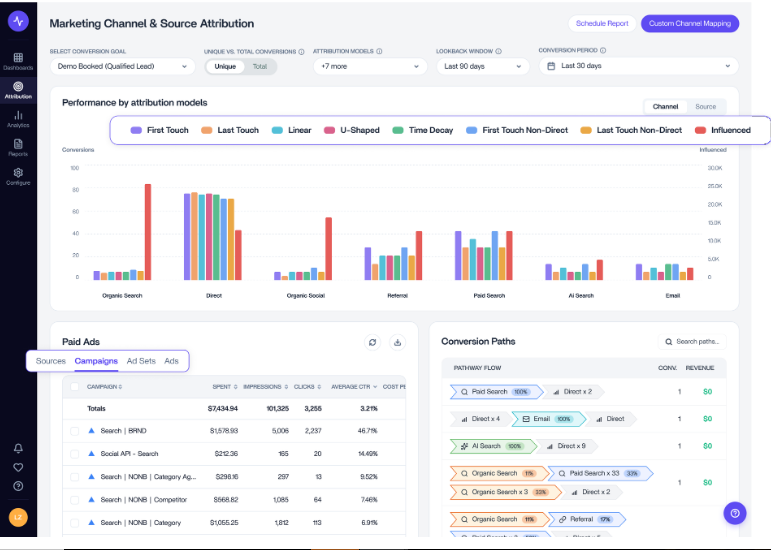Viewport: 771px width, 550px height.
Task: Click the Schedule Report button
Action: coord(602,24)
